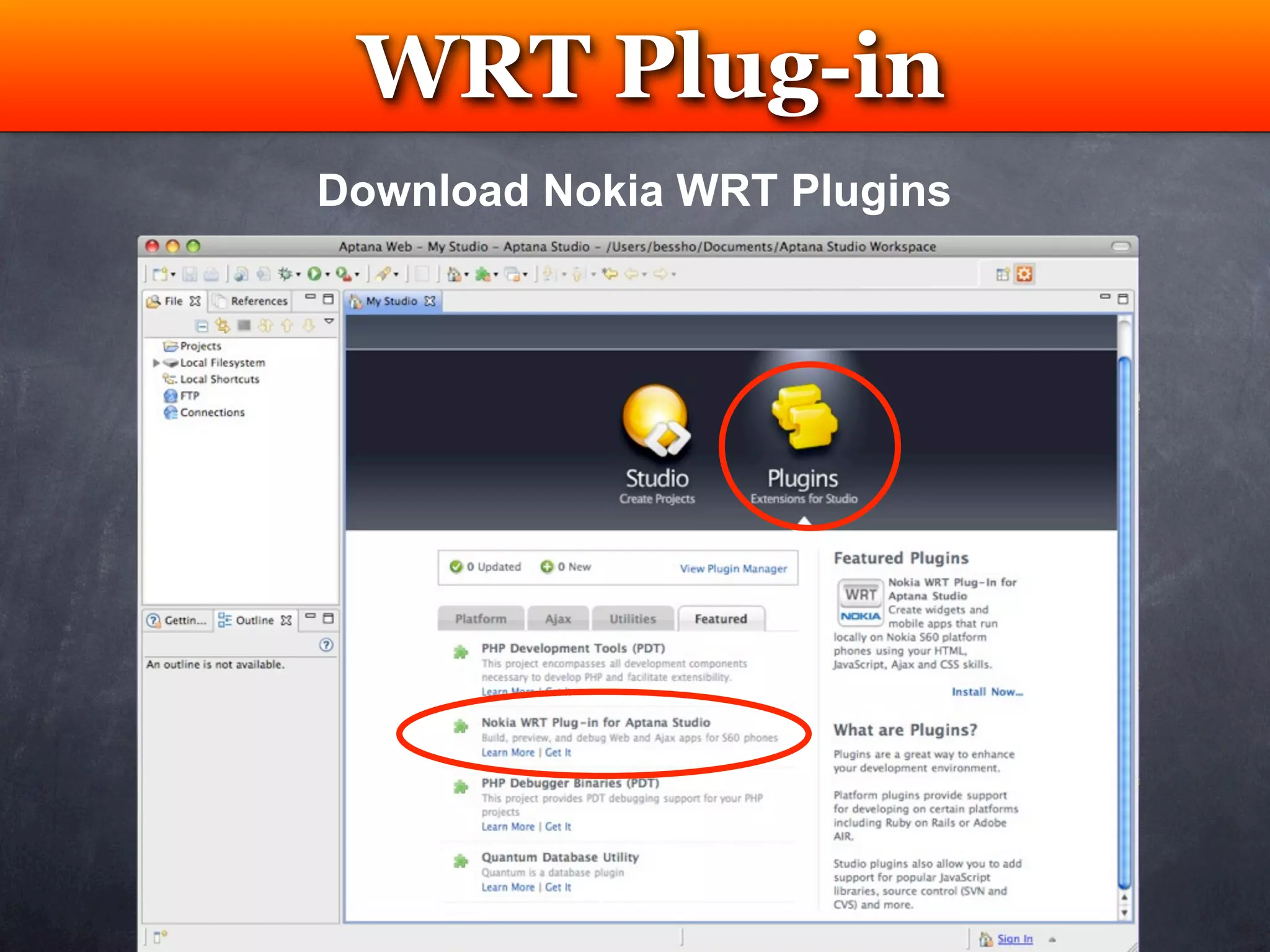1270x952 pixels.
Task: Expand the Local Filesystem tree node
Action: 156,363
